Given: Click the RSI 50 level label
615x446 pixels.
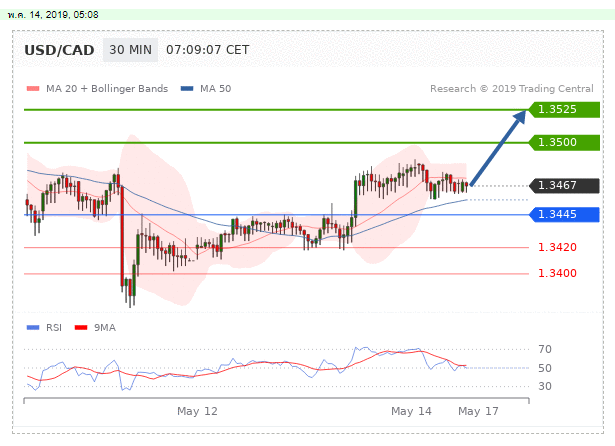Looking at the screenshot, I should tap(545, 368).
